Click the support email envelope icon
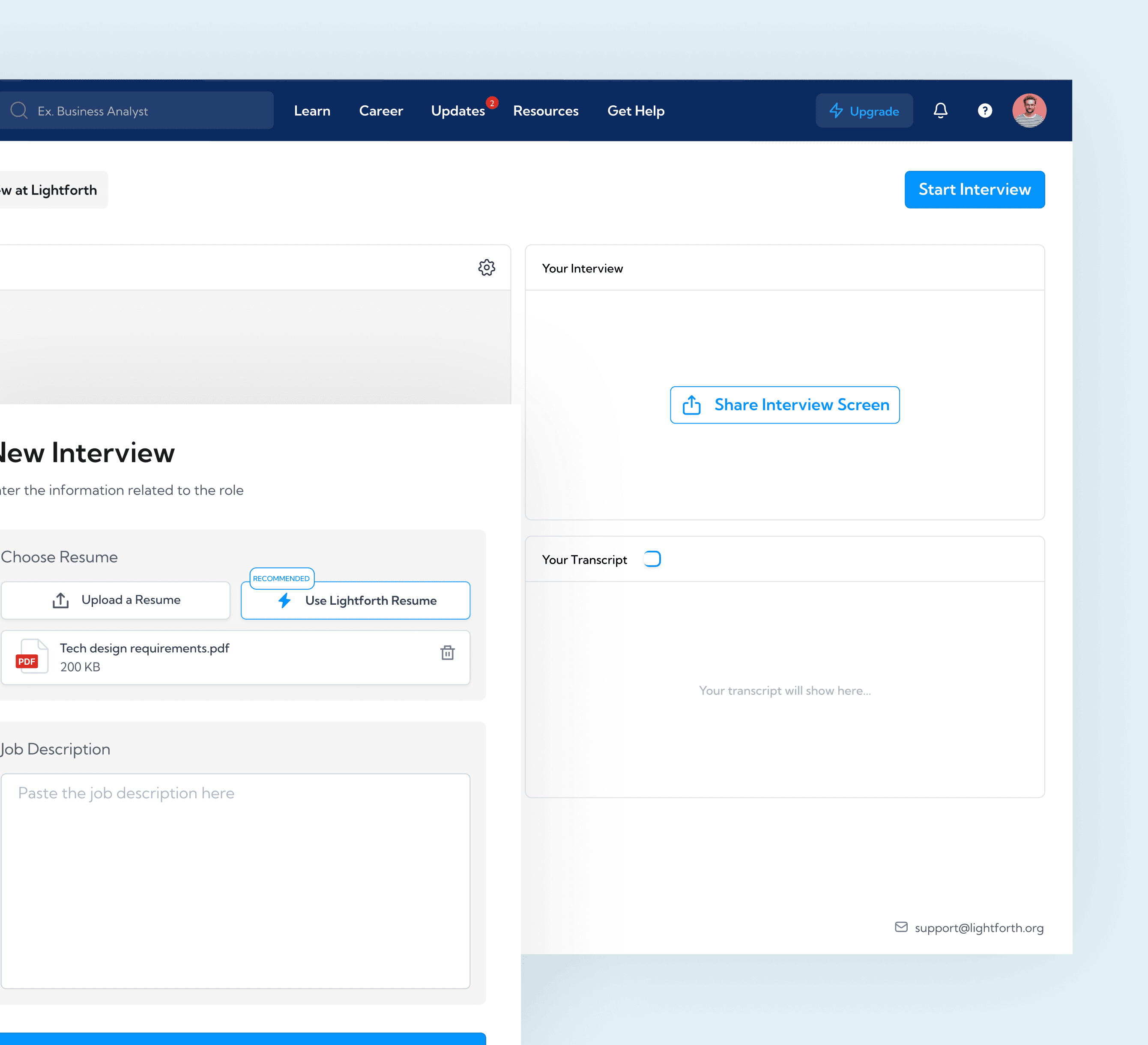Viewport: 1148px width, 1045px height. tap(901, 927)
